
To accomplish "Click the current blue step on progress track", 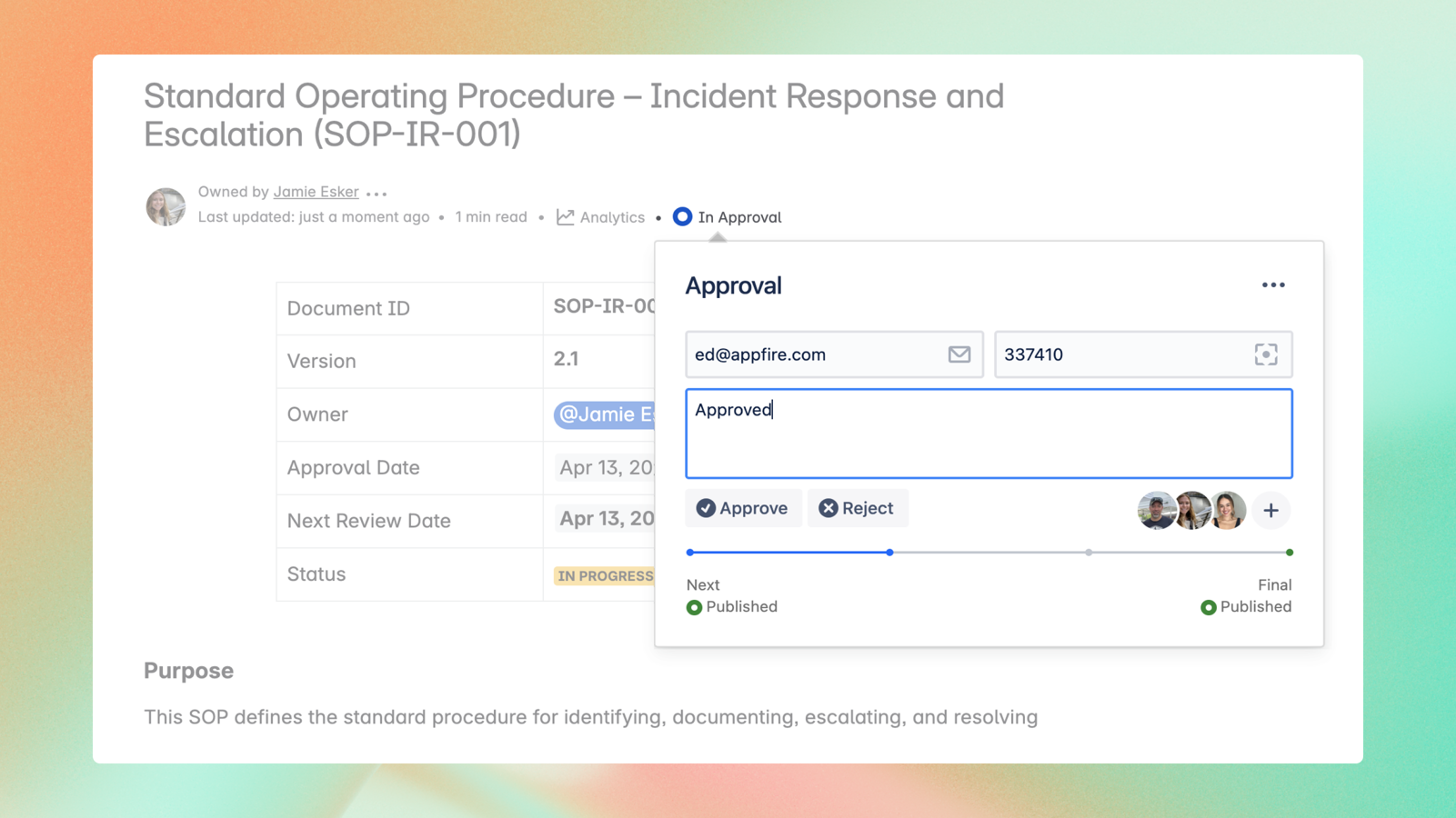I will [x=889, y=553].
